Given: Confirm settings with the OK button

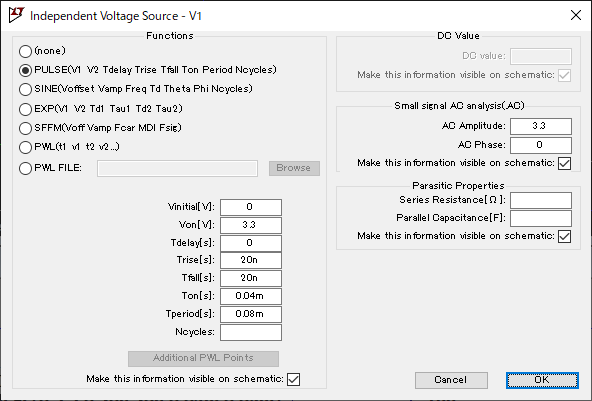Looking at the screenshot, I should [542, 380].
